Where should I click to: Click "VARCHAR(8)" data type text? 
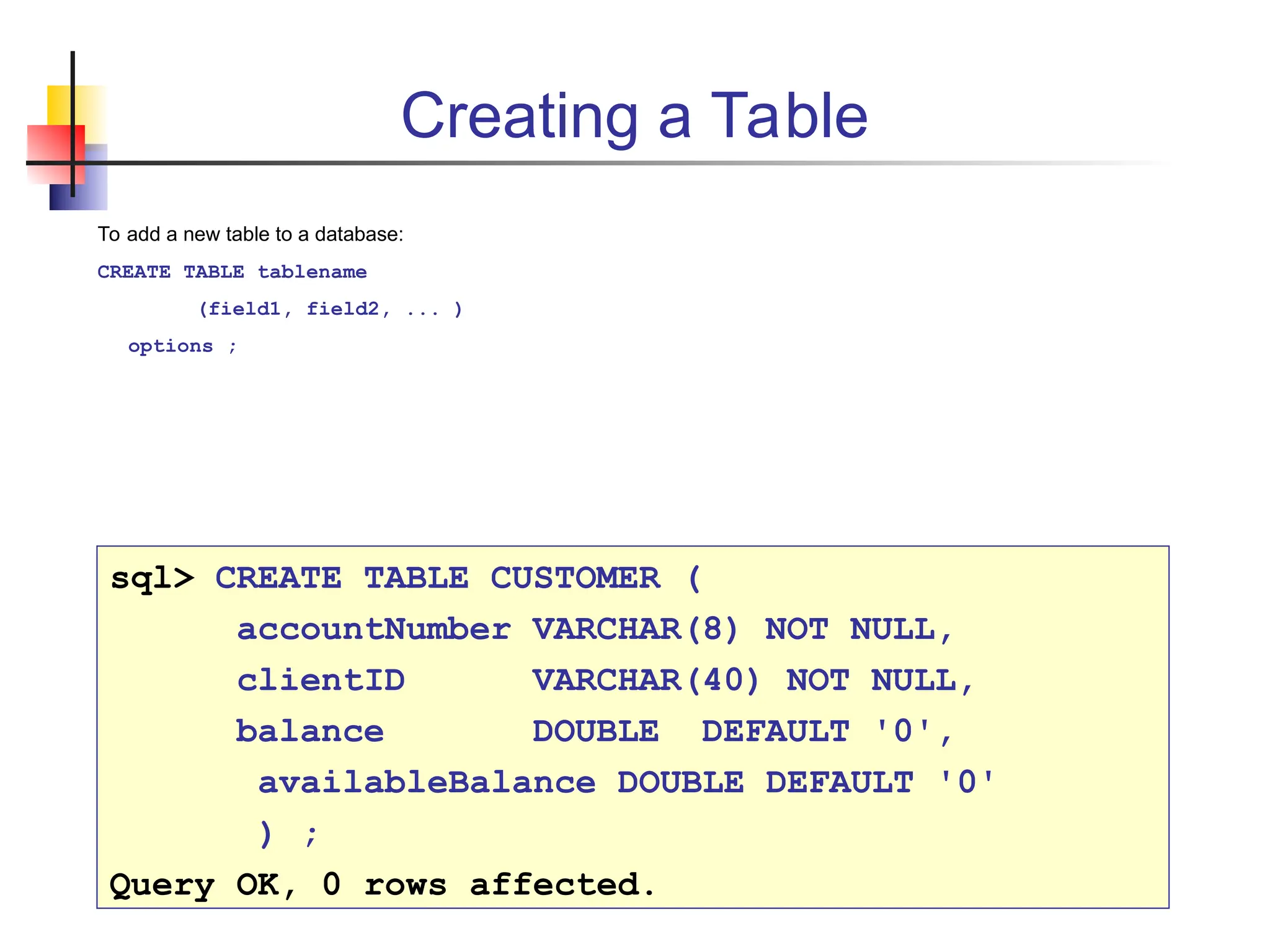[635, 629]
